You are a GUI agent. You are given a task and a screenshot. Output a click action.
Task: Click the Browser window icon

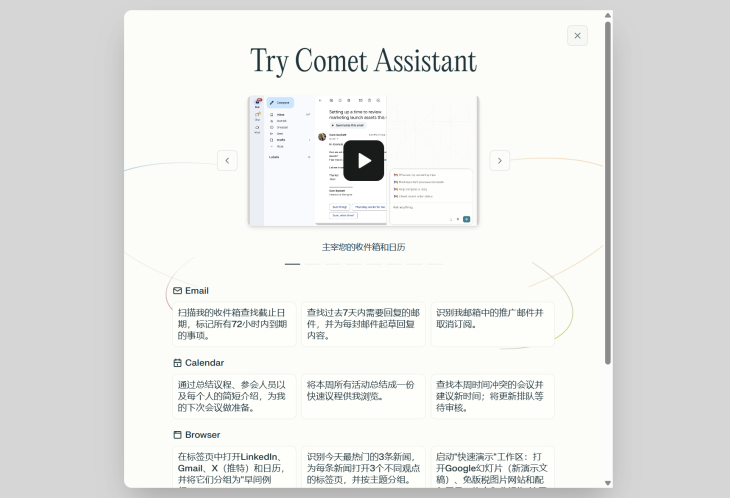tap(177, 435)
